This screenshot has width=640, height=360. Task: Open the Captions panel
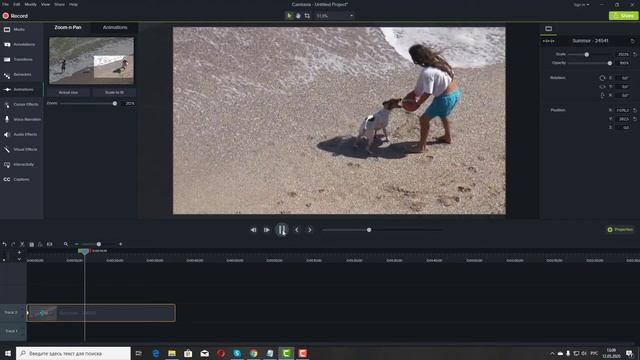click(21, 180)
